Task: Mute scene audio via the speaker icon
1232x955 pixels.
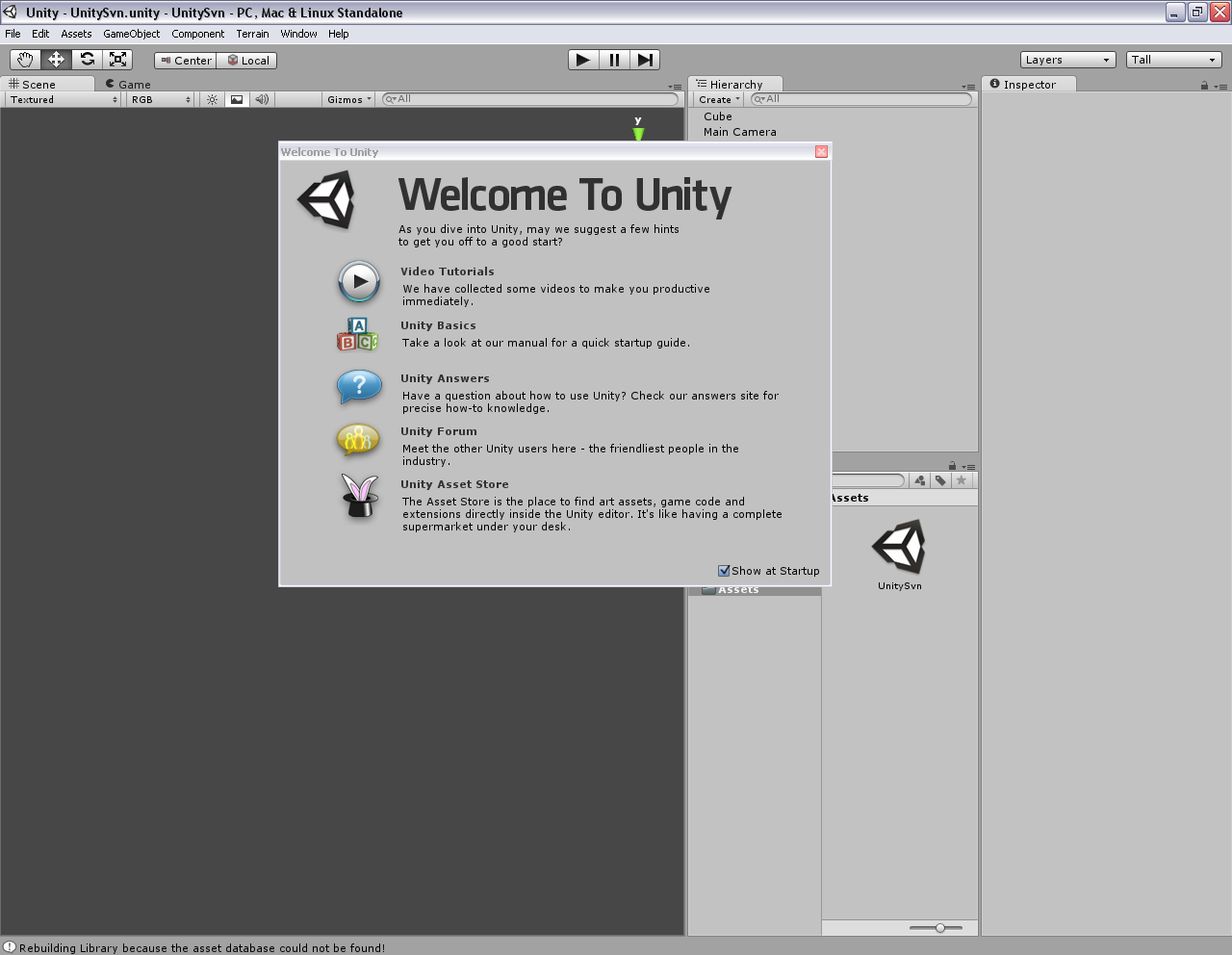Action: coord(262,99)
